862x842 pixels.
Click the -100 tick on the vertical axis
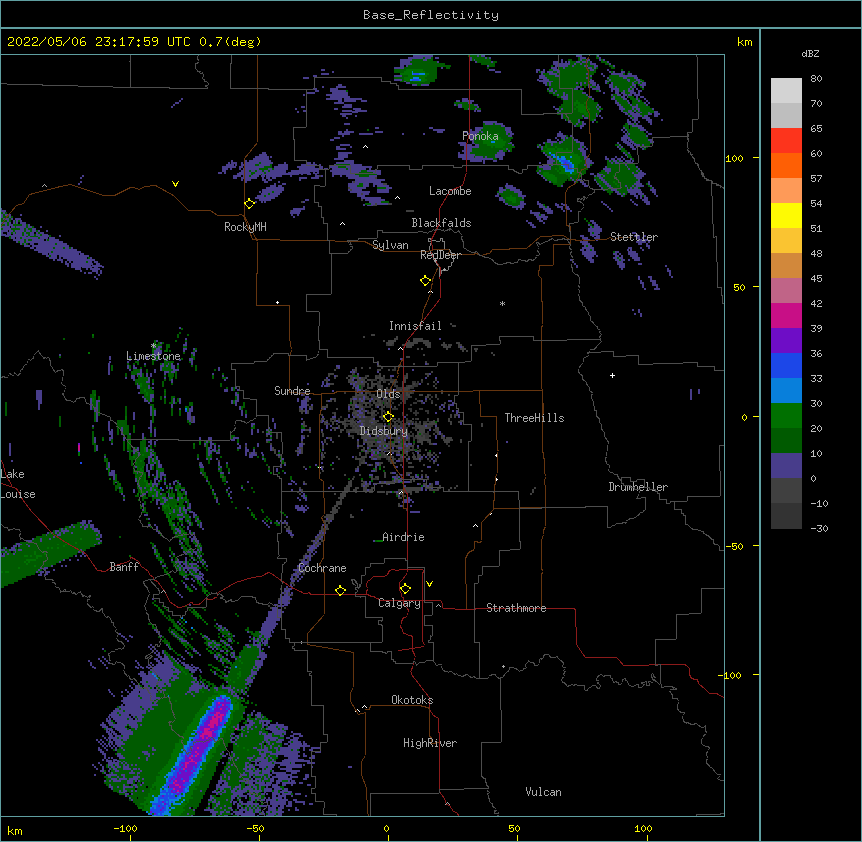point(732,675)
